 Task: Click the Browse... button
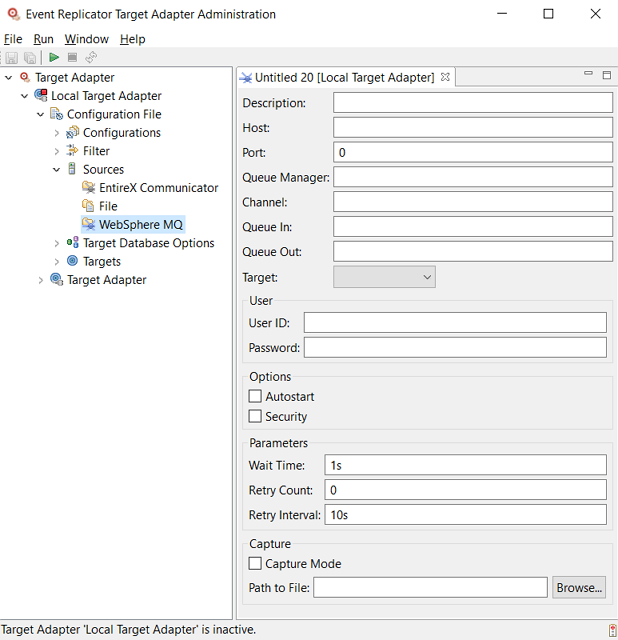579,588
